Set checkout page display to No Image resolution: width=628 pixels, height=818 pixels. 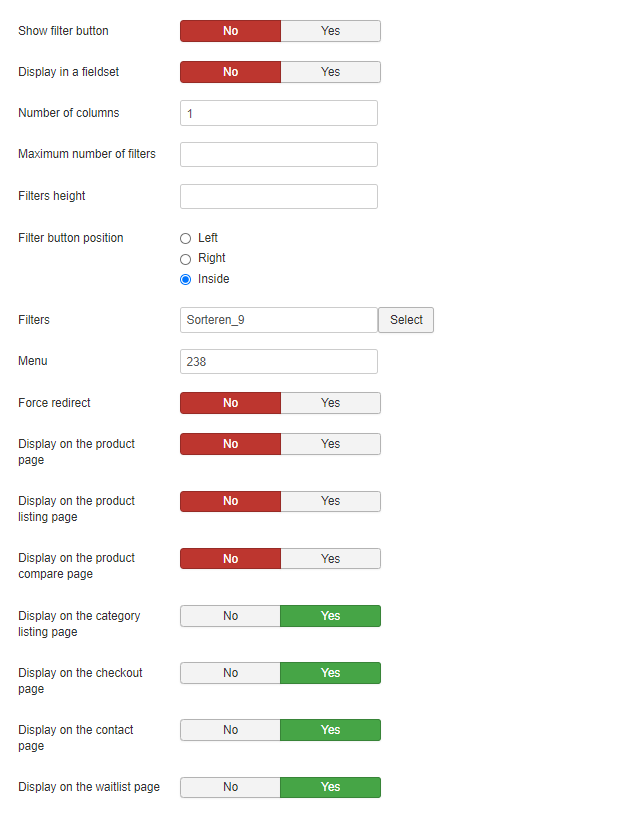coord(231,673)
